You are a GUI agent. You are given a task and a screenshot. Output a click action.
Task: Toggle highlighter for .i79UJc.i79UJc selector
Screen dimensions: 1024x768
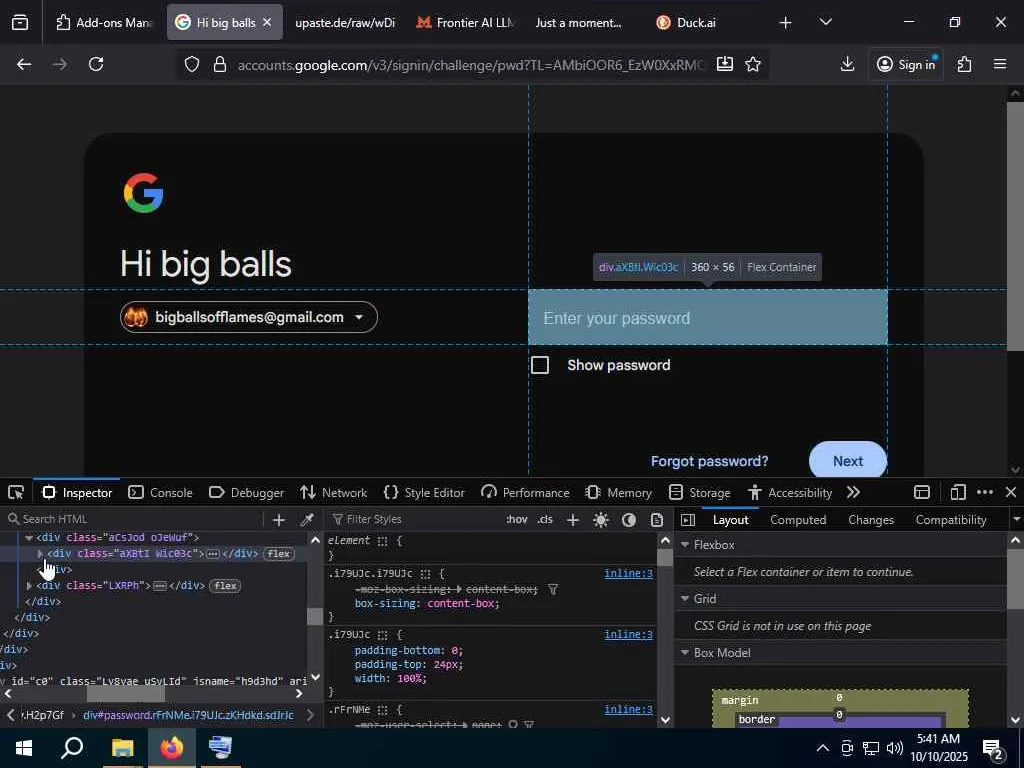425,574
